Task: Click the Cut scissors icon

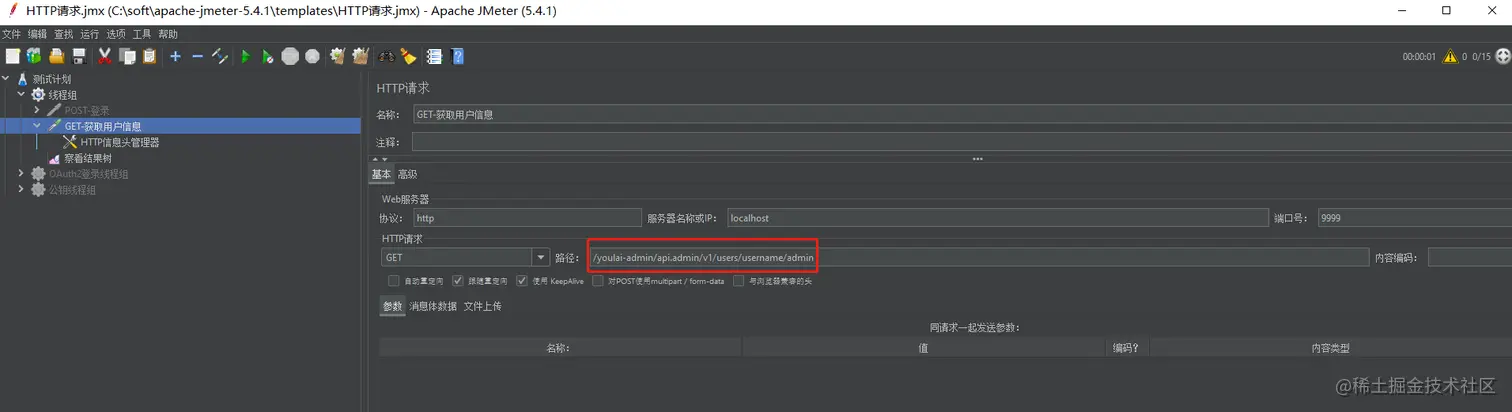Action: pyautogui.click(x=104, y=56)
